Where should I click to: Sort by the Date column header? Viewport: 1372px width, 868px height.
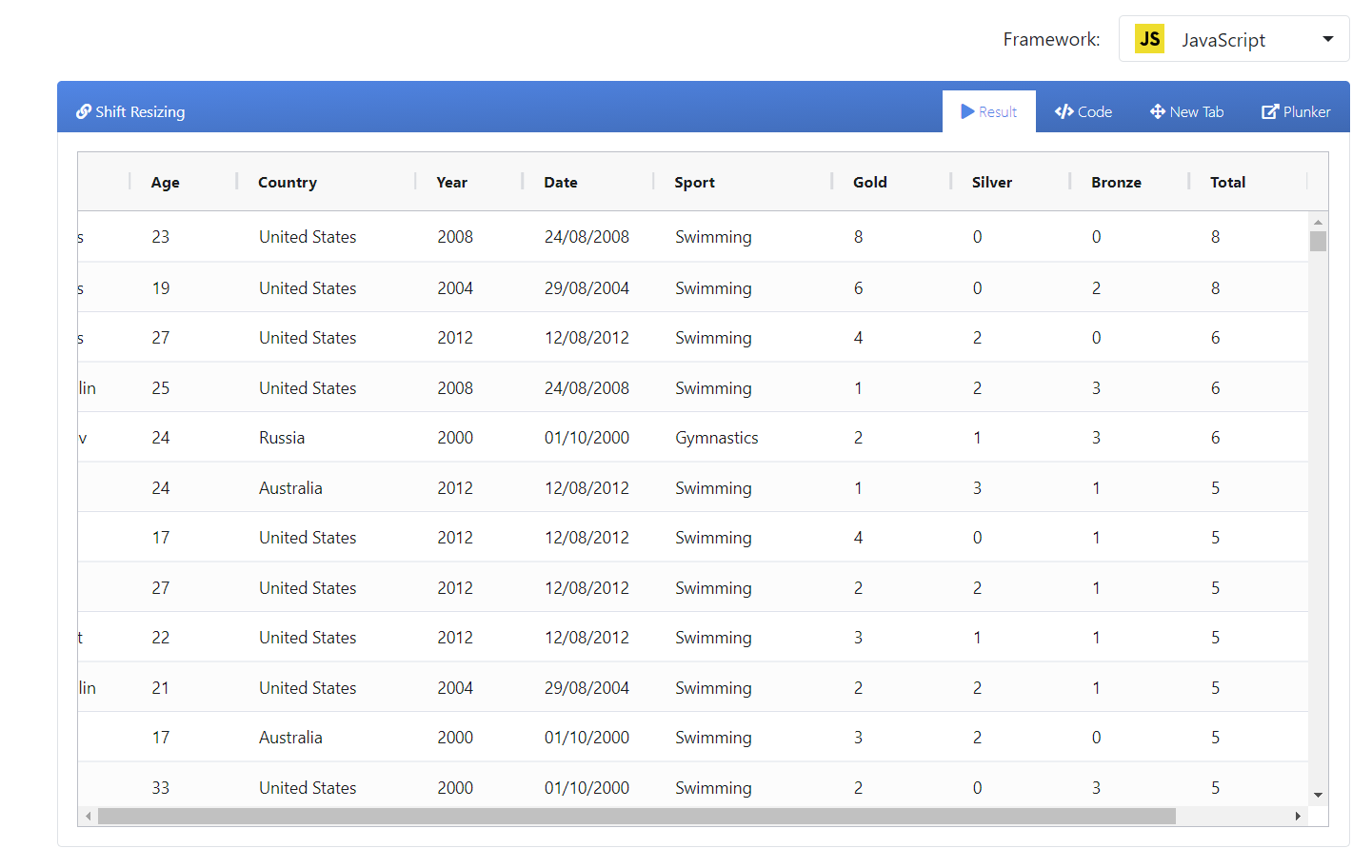coord(561,182)
